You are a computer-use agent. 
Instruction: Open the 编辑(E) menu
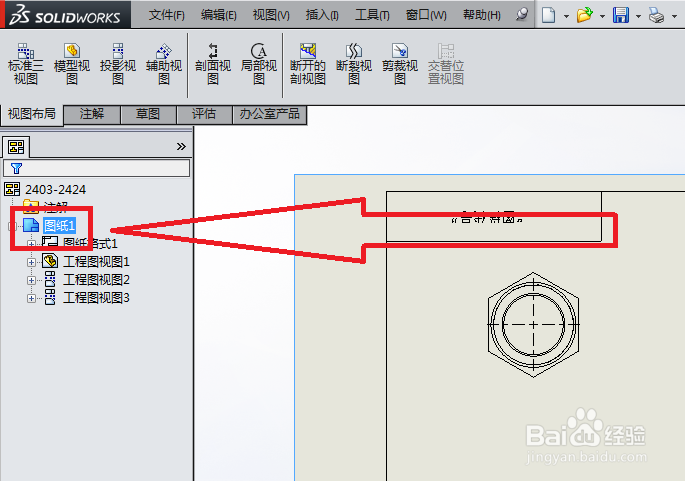(x=219, y=15)
